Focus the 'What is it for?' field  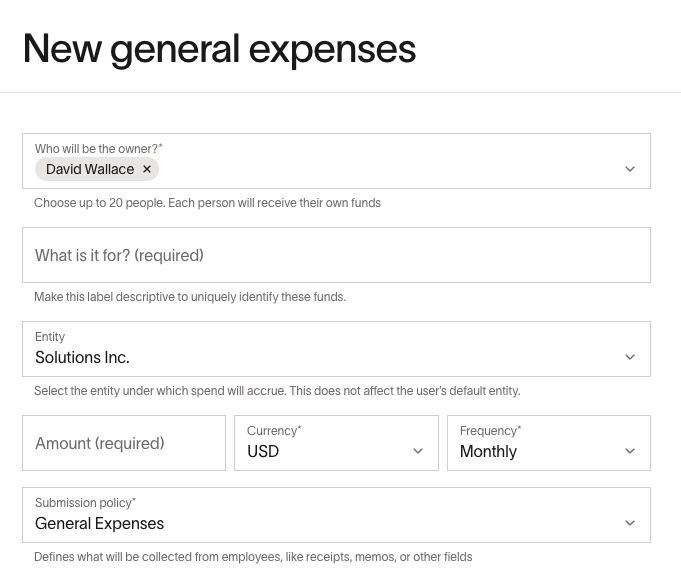tap(336, 255)
